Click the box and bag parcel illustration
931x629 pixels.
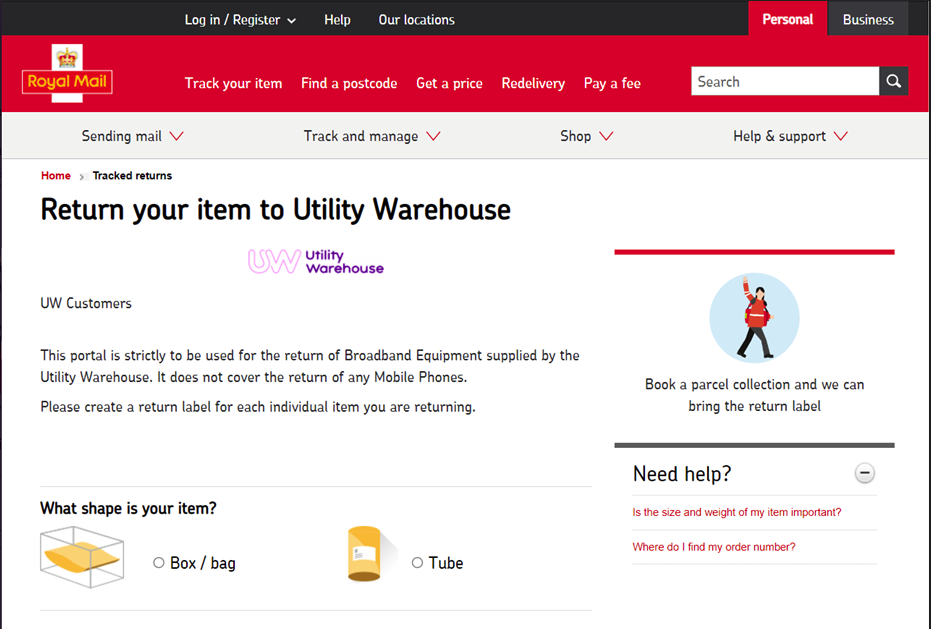82,557
